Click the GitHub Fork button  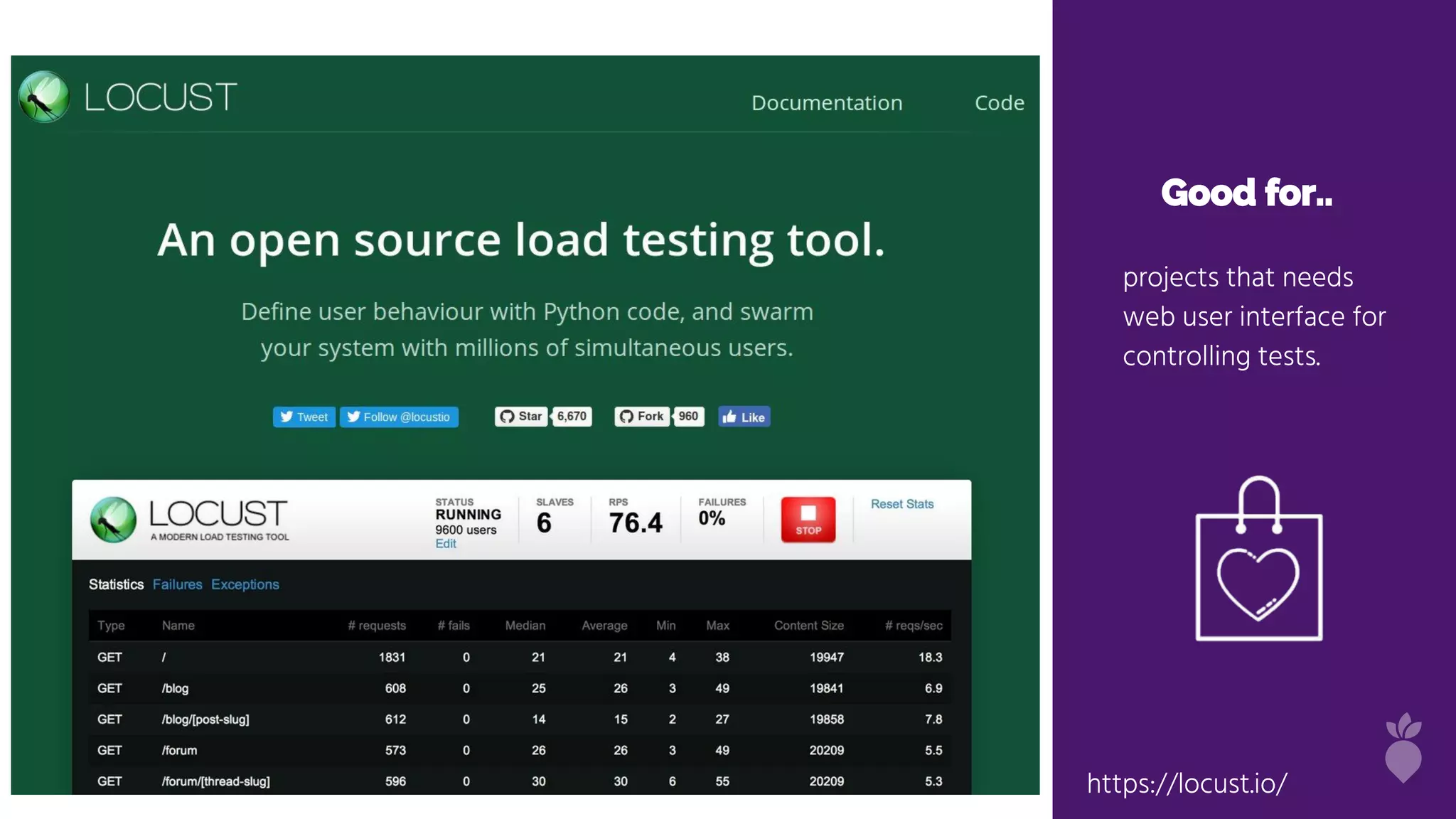coord(641,417)
